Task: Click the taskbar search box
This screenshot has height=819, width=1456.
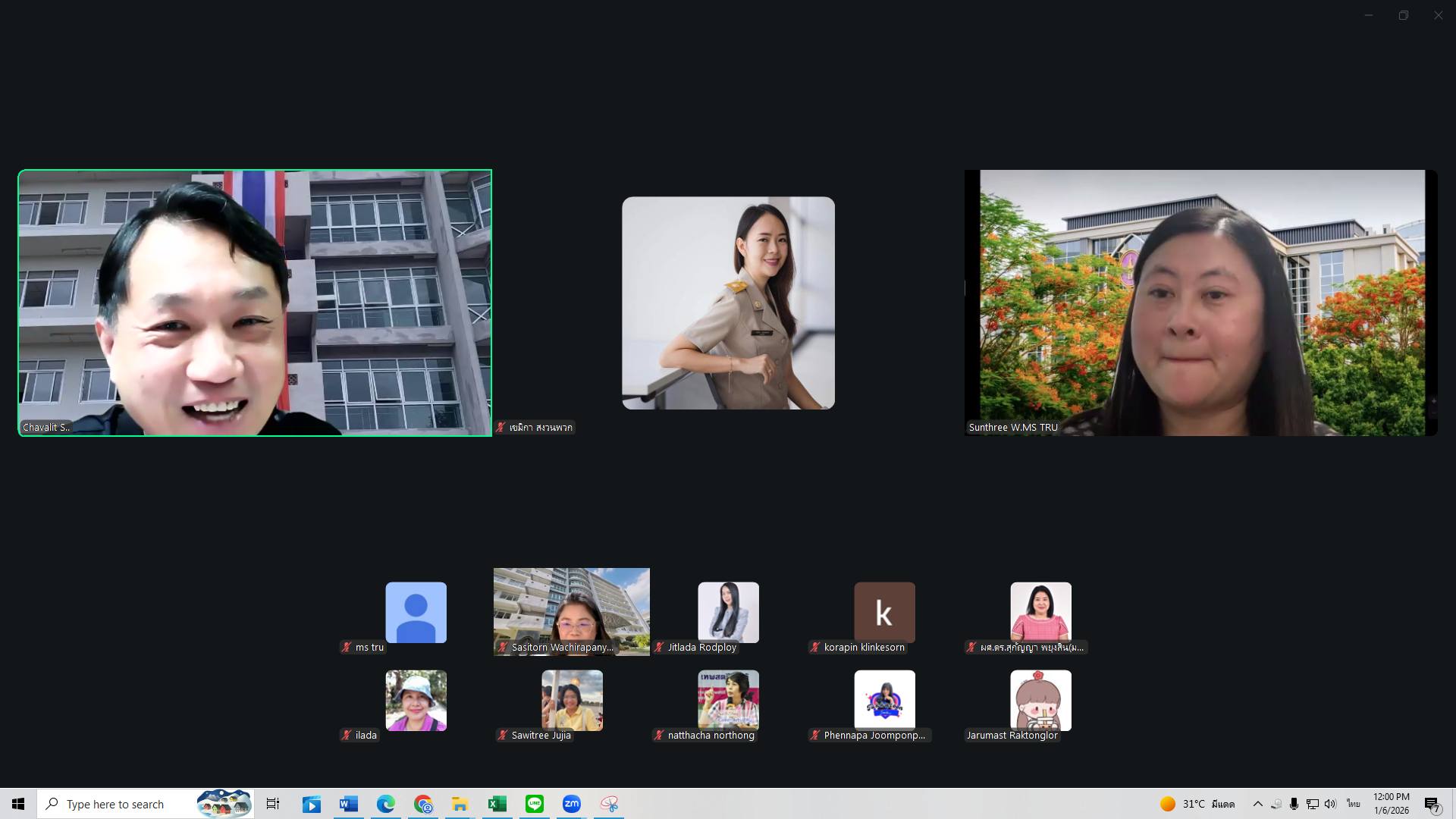Action: click(121, 804)
